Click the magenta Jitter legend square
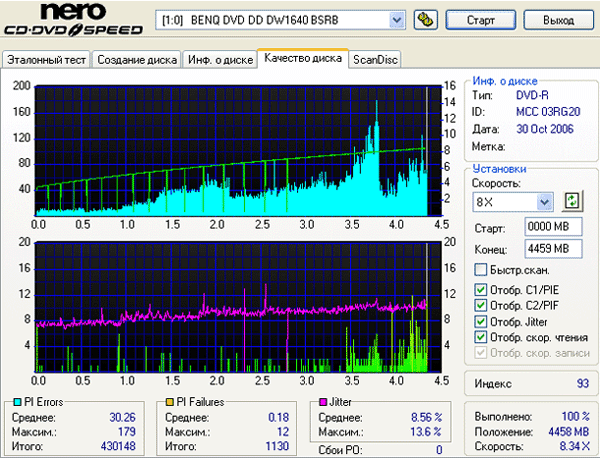The height and width of the screenshot is (458, 600). 322,402
